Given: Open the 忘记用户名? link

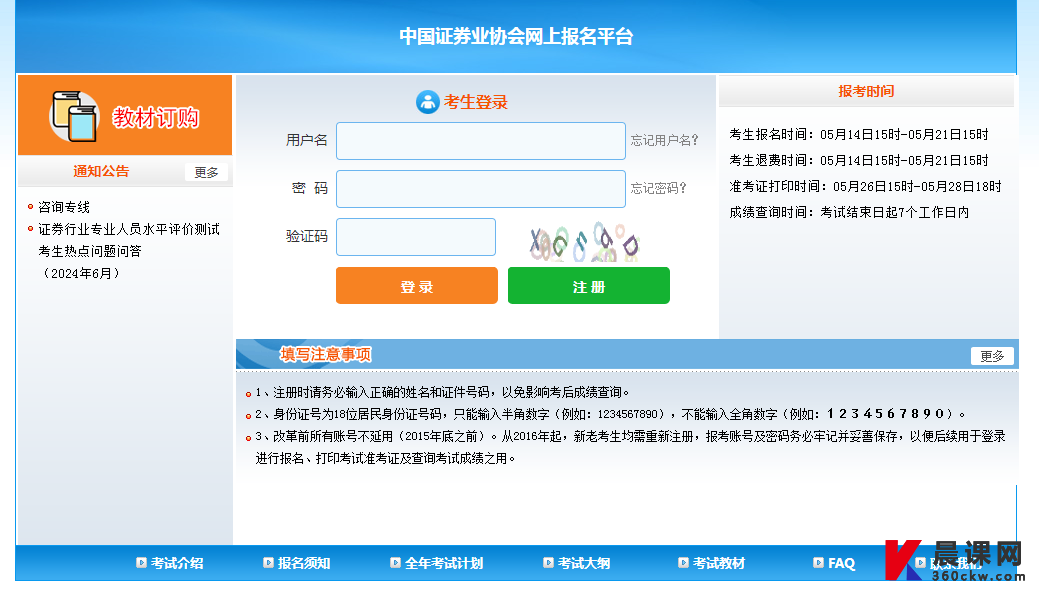Looking at the screenshot, I should (x=664, y=140).
